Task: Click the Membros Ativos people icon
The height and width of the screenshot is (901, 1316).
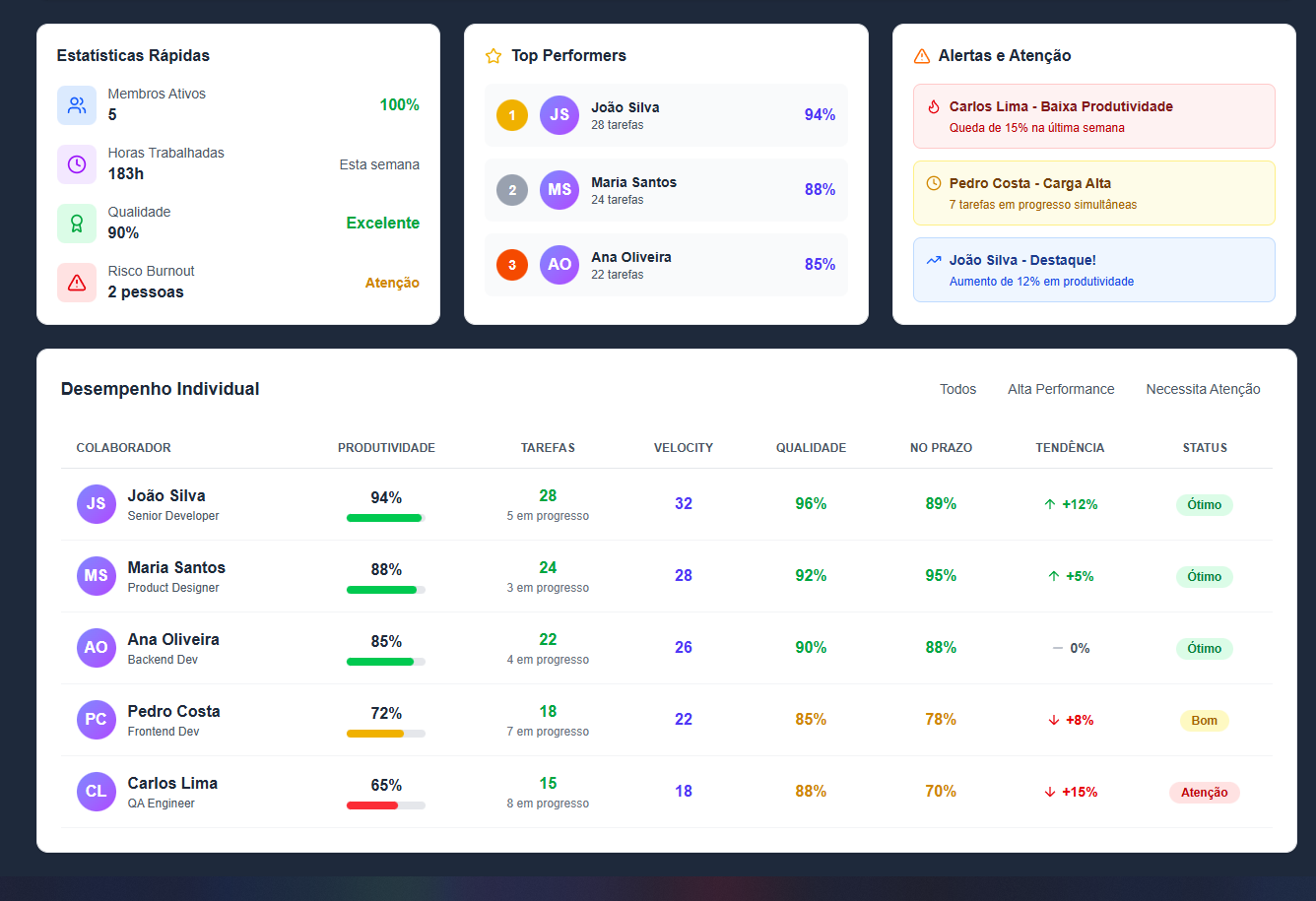Action: pyautogui.click(x=76, y=104)
